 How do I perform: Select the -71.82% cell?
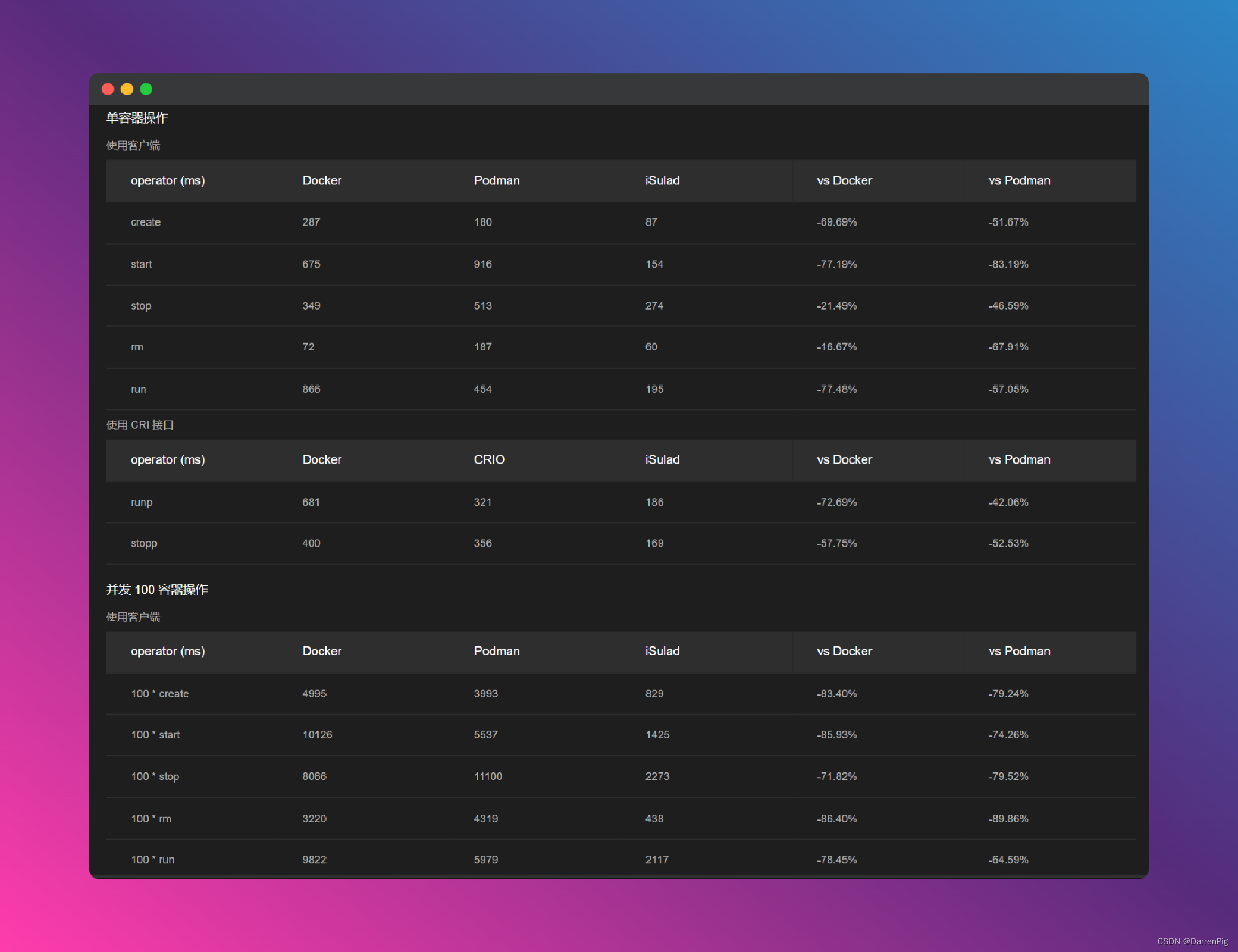[x=836, y=776]
